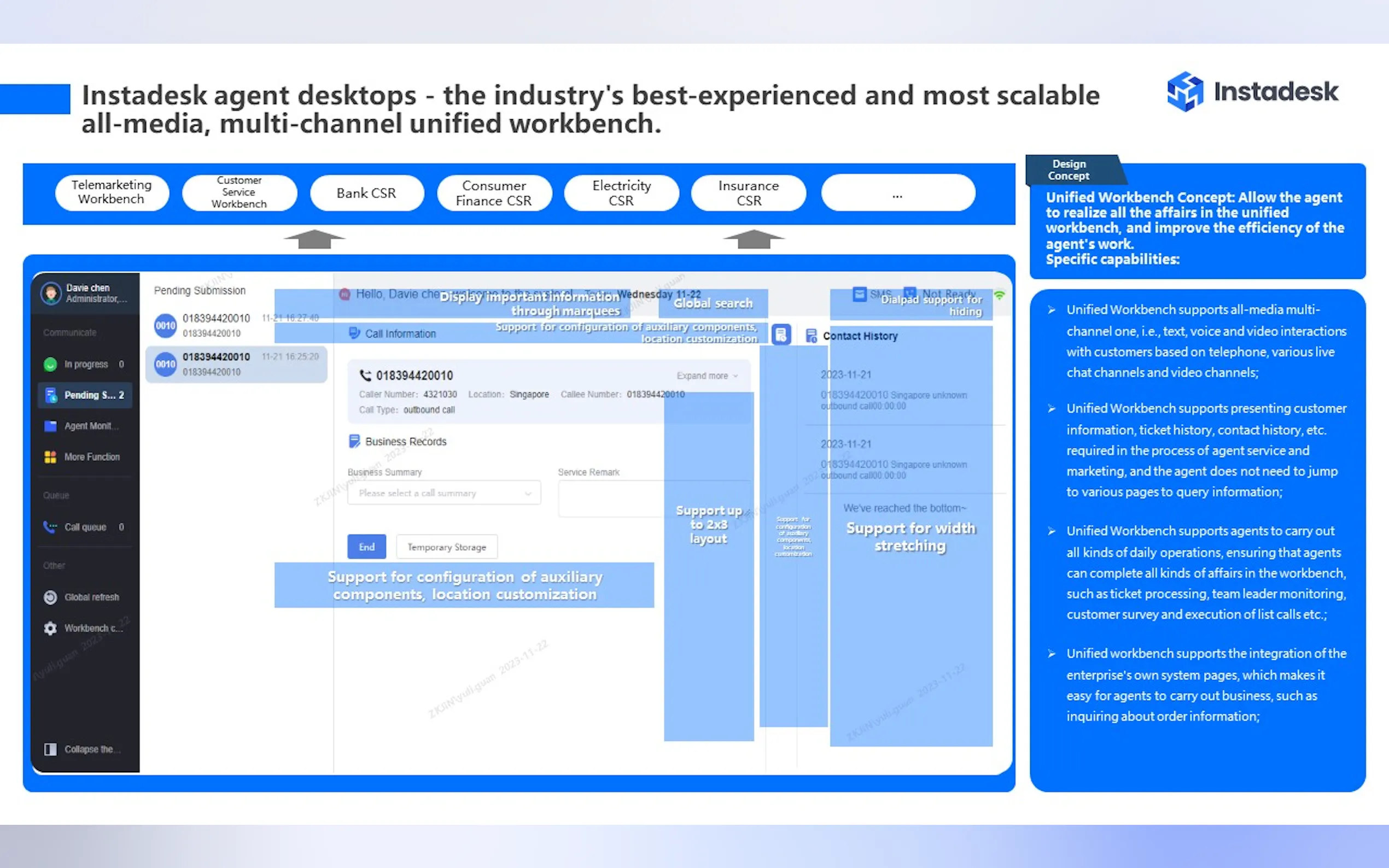
Task: Click the Consumer Finance CSR pill
Action: [x=494, y=192]
